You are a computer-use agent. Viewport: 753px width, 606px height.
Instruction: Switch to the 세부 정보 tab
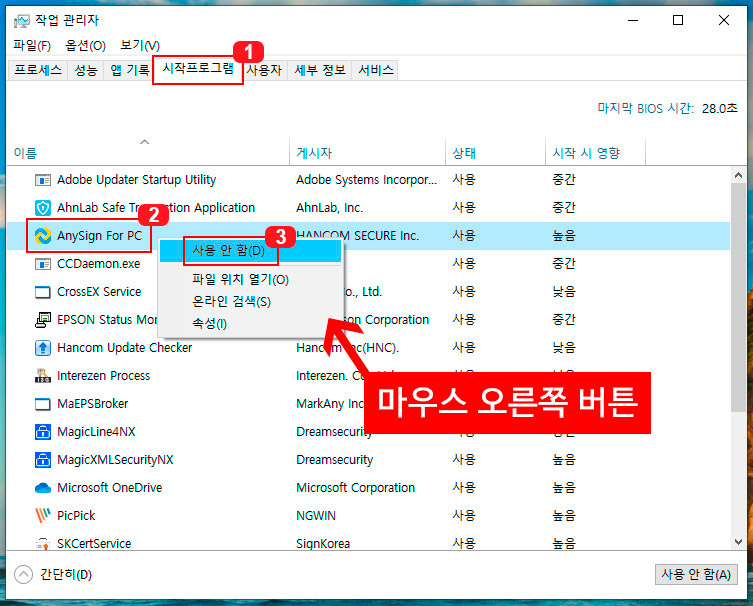[x=320, y=70]
